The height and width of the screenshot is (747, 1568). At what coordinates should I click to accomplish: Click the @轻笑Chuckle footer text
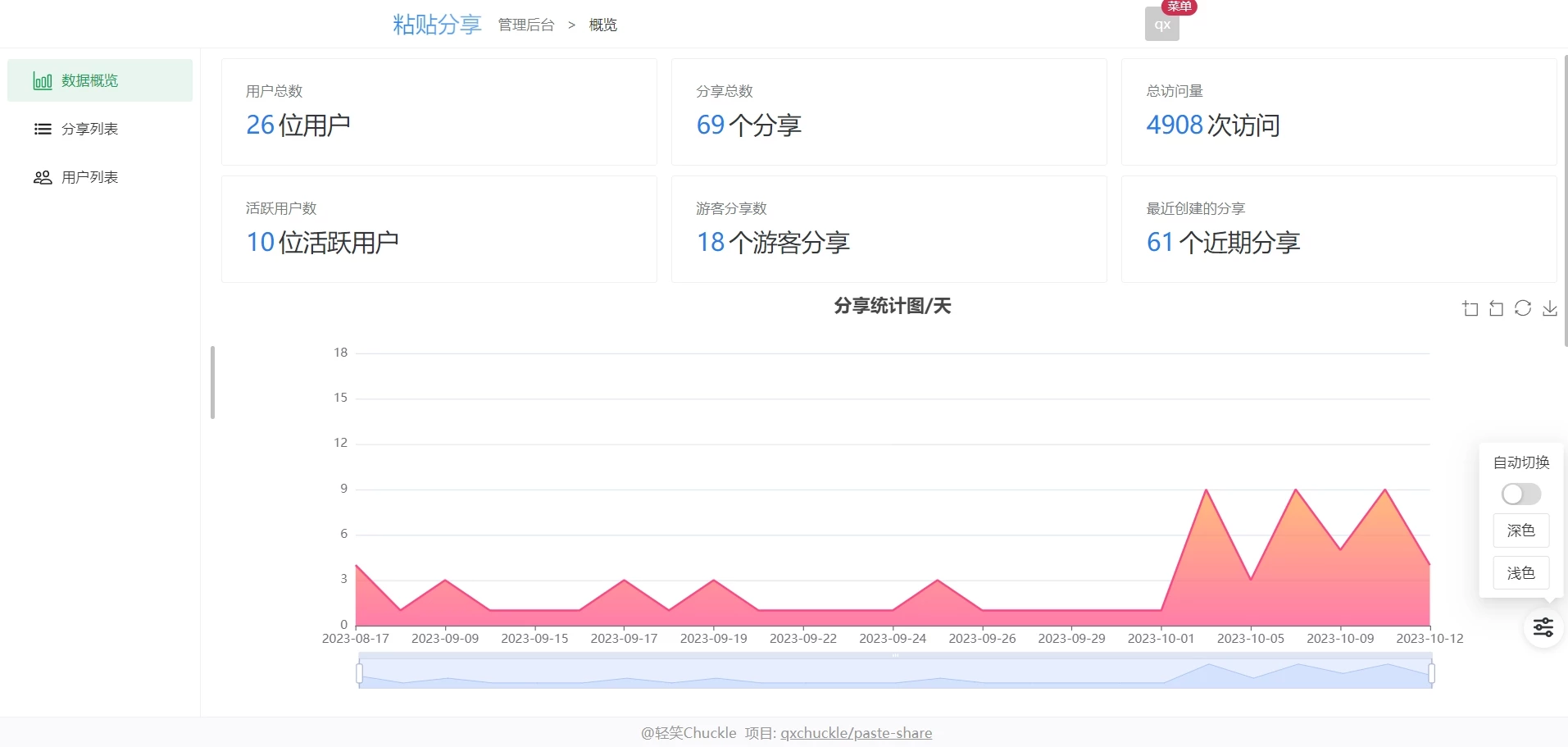(689, 733)
